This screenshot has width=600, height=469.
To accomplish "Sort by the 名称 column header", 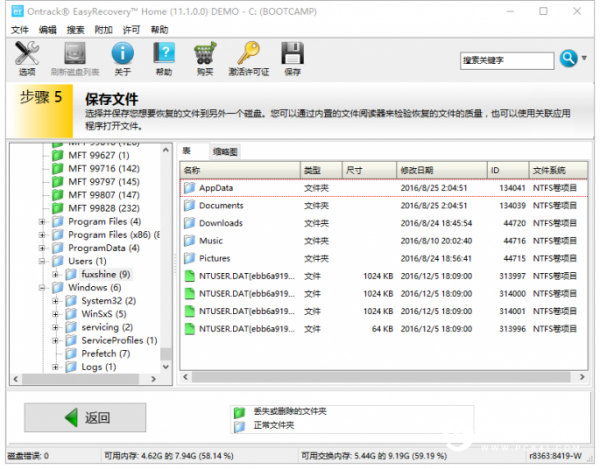I will click(x=240, y=170).
